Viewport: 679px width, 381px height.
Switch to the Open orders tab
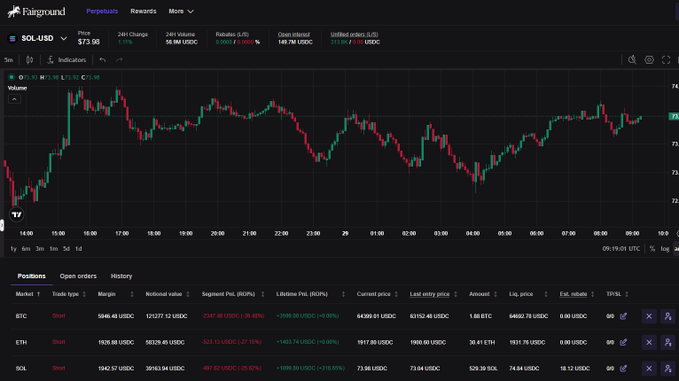pos(78,276)
